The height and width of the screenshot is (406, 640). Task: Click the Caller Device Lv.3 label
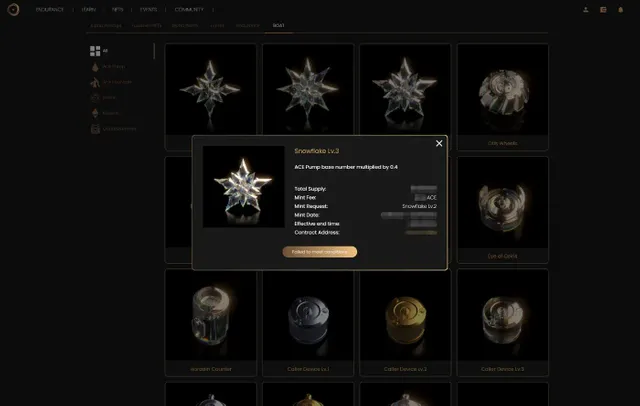click(502, 369)
